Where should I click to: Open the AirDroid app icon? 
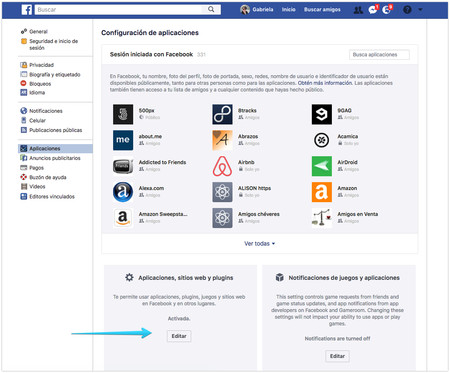pos(322,166)
